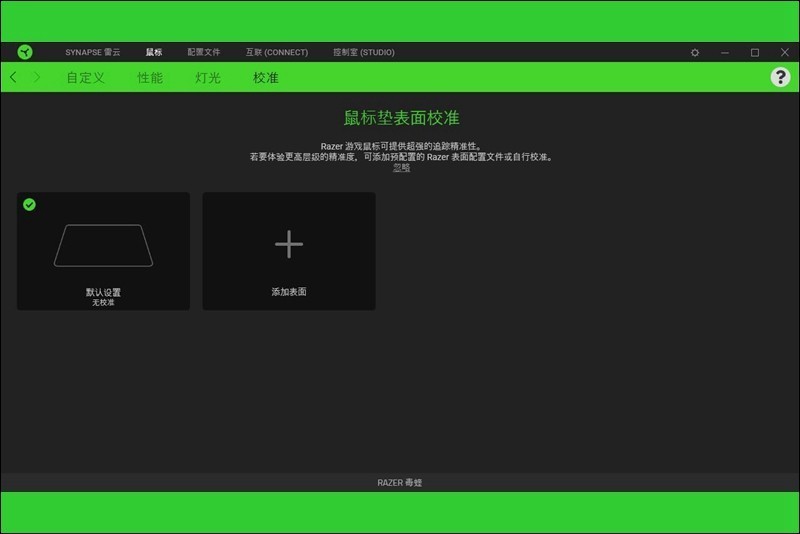Open the 控制室 (STUDIO) tab

tap(364, 52)
